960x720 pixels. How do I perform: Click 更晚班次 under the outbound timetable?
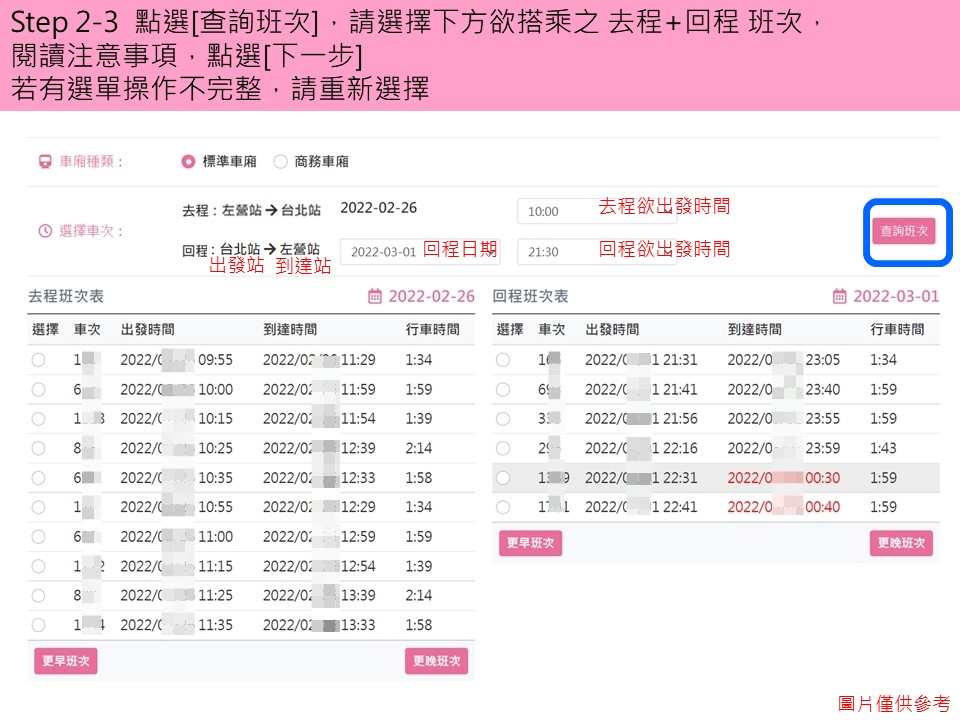point(436,661)
